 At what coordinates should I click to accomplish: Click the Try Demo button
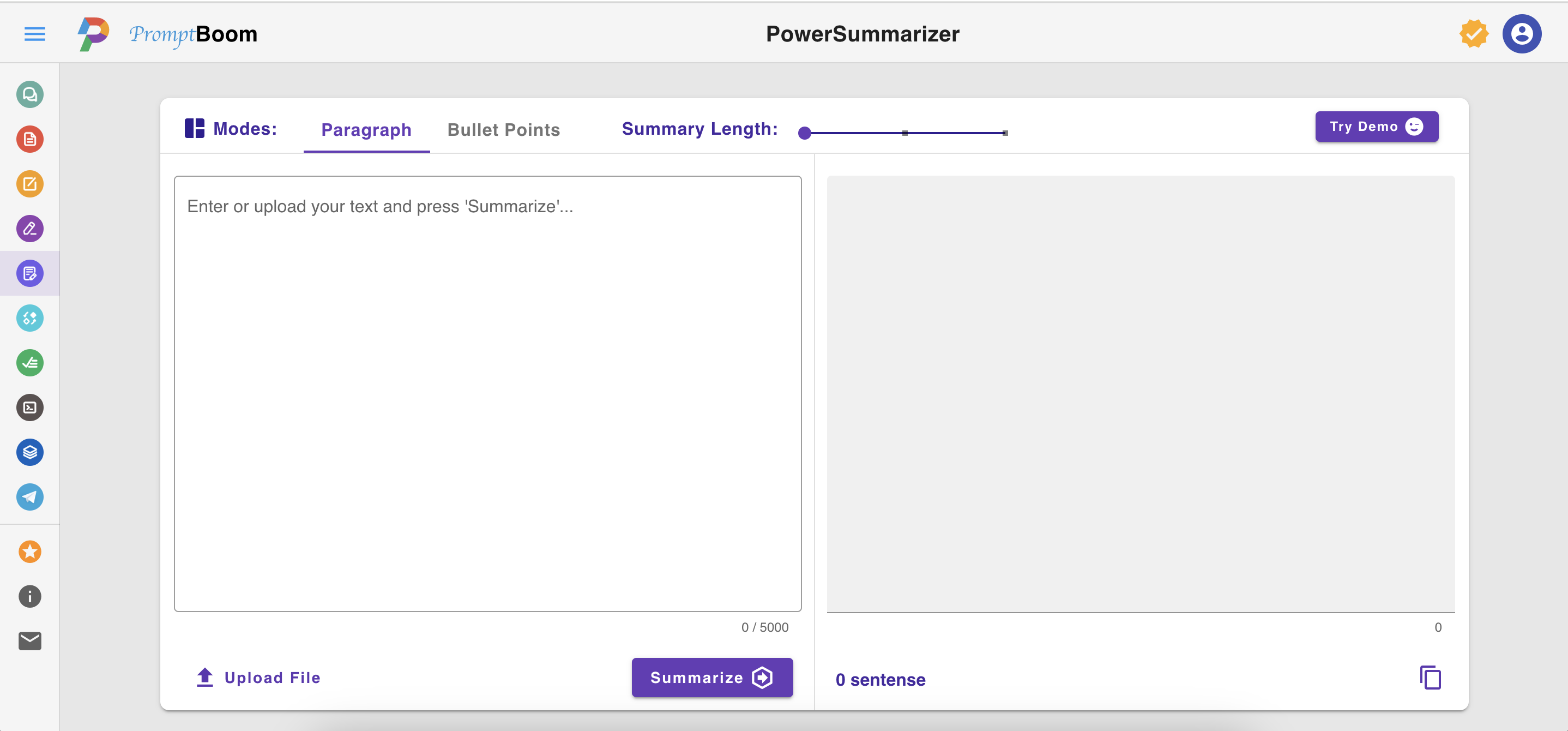pos(1376,127)
